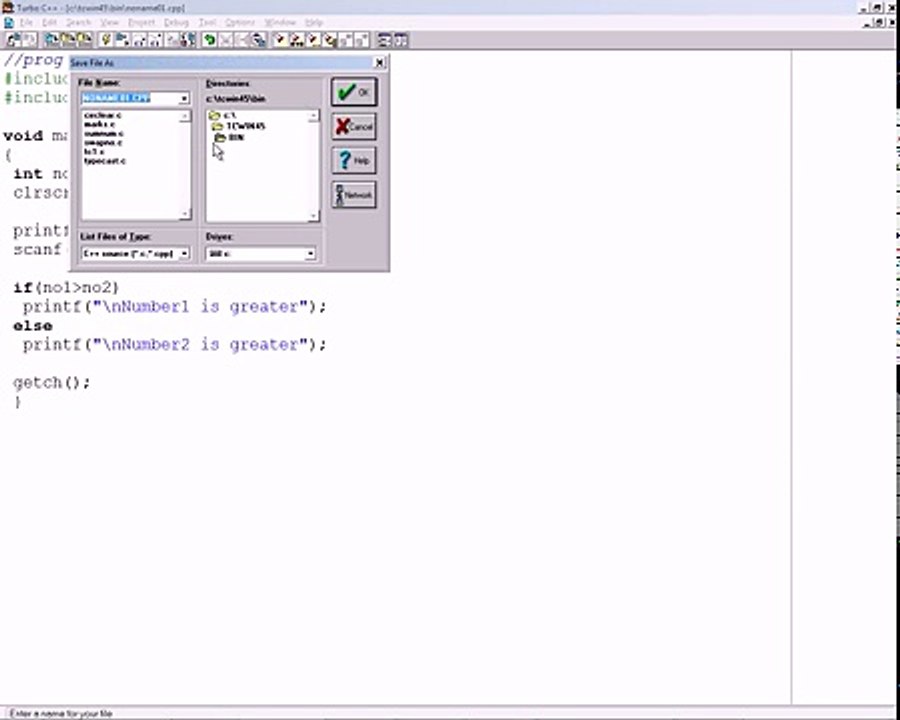Select the TCWIN45 folder in Directories
The image size is (900, 720).
coord(239,126)
